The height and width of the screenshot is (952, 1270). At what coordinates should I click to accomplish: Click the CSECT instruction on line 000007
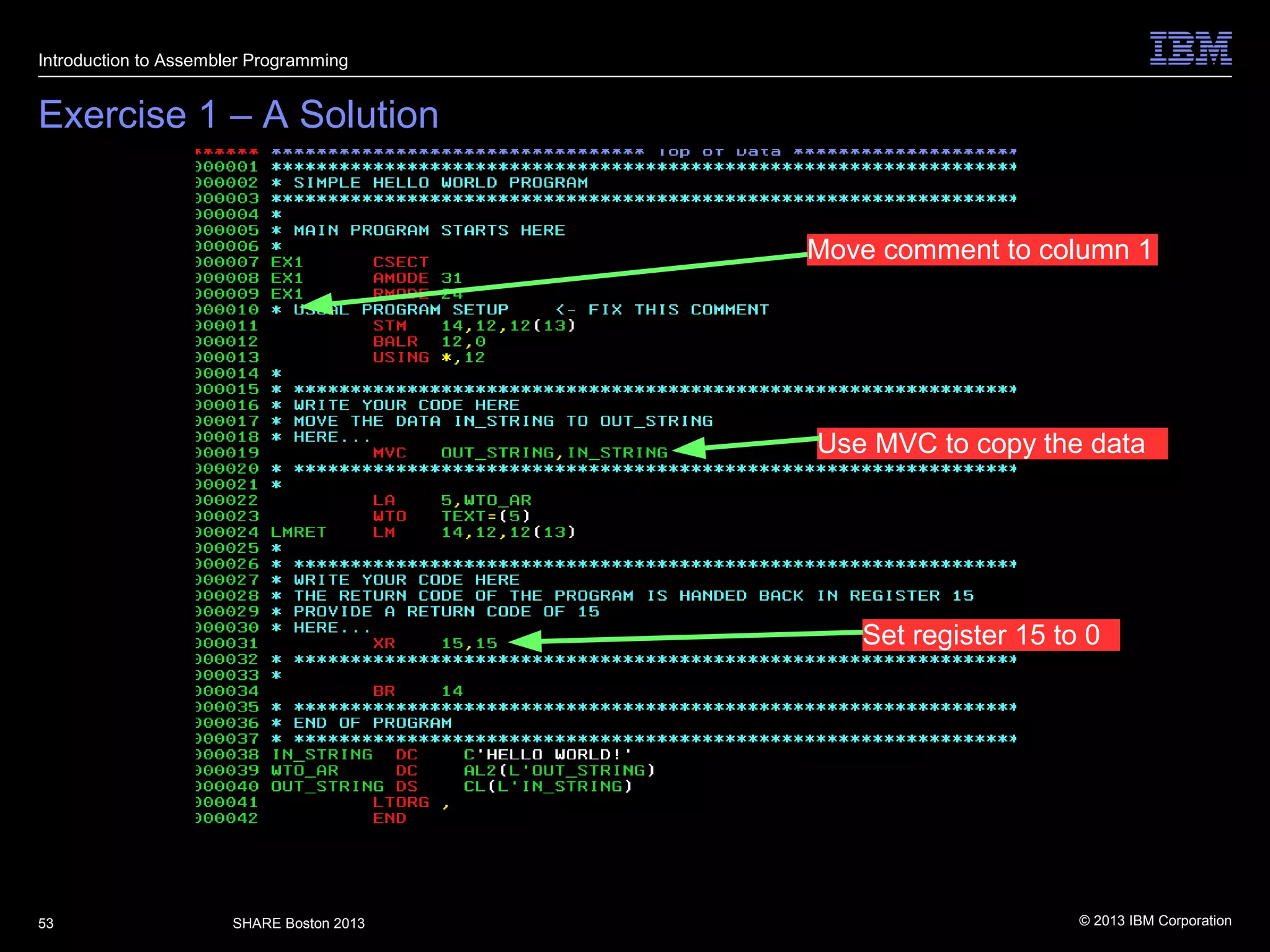tap(401, 262)
